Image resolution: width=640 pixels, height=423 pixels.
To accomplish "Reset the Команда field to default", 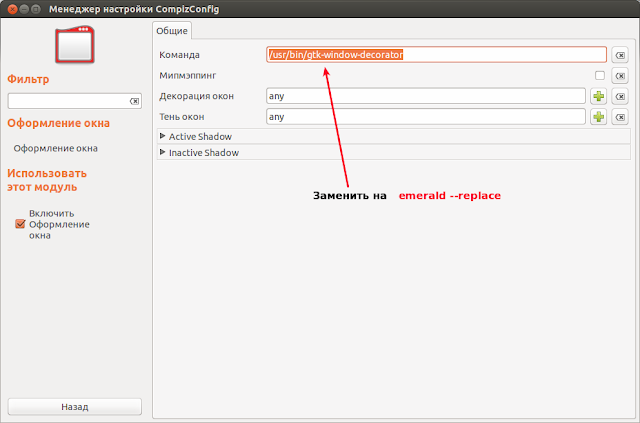I will 620,55.
